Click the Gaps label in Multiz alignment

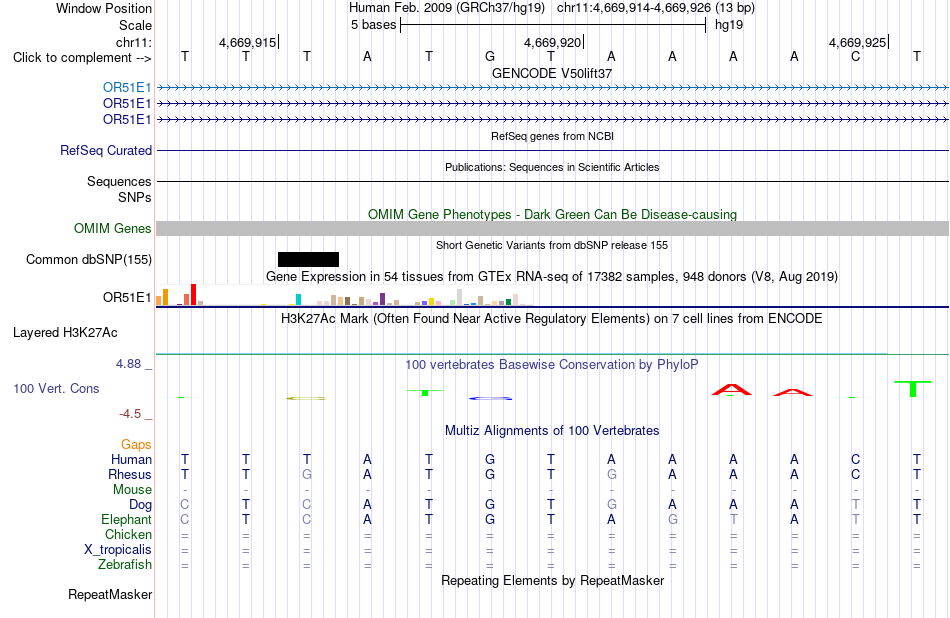click(136, 445)
